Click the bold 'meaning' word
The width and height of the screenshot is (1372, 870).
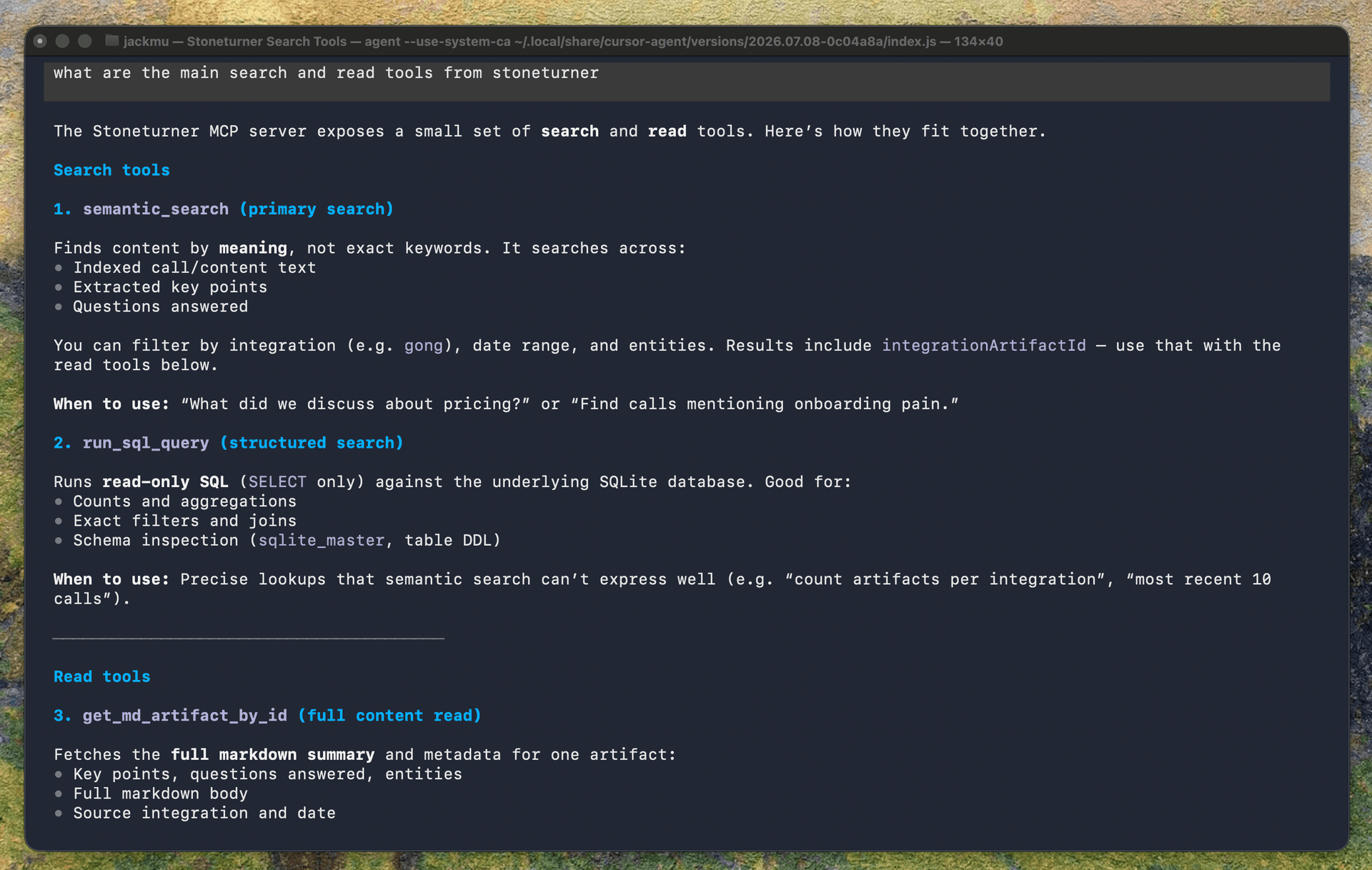(253, 249)
